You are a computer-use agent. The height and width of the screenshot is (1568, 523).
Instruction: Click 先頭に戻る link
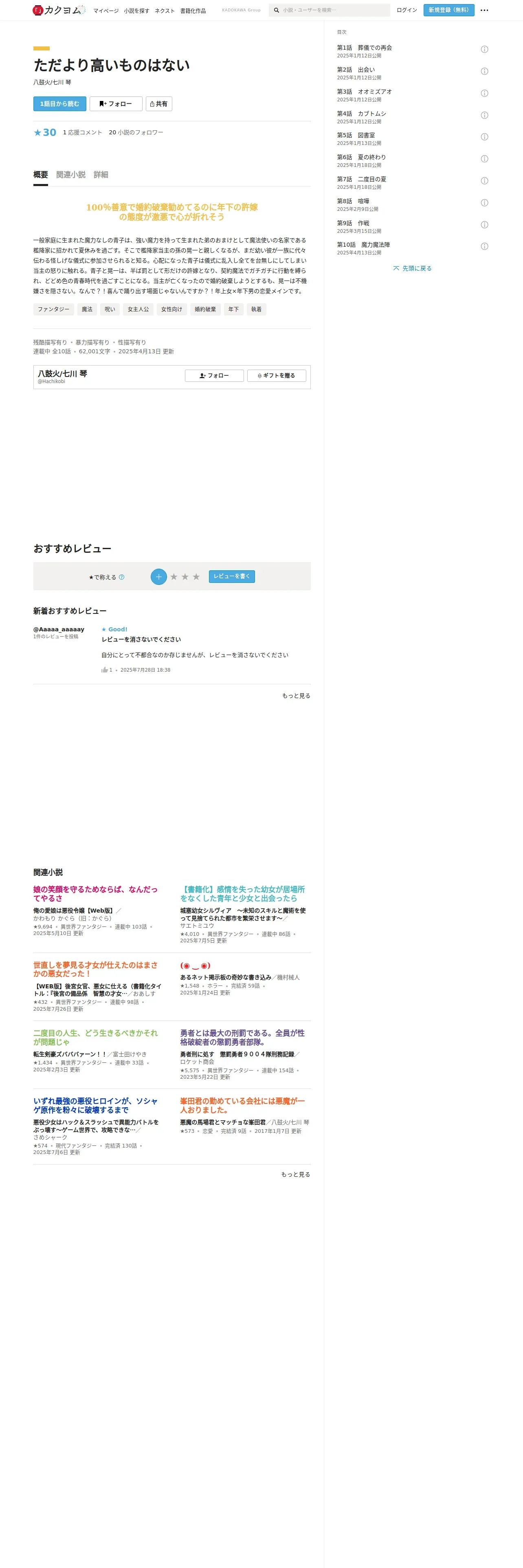[412, 268]
